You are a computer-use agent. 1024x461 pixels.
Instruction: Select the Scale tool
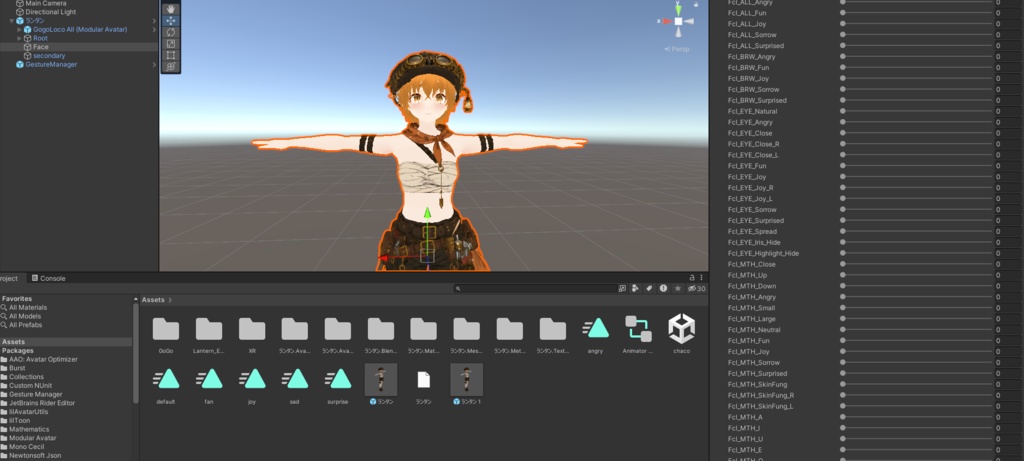[x=170, y=44]
